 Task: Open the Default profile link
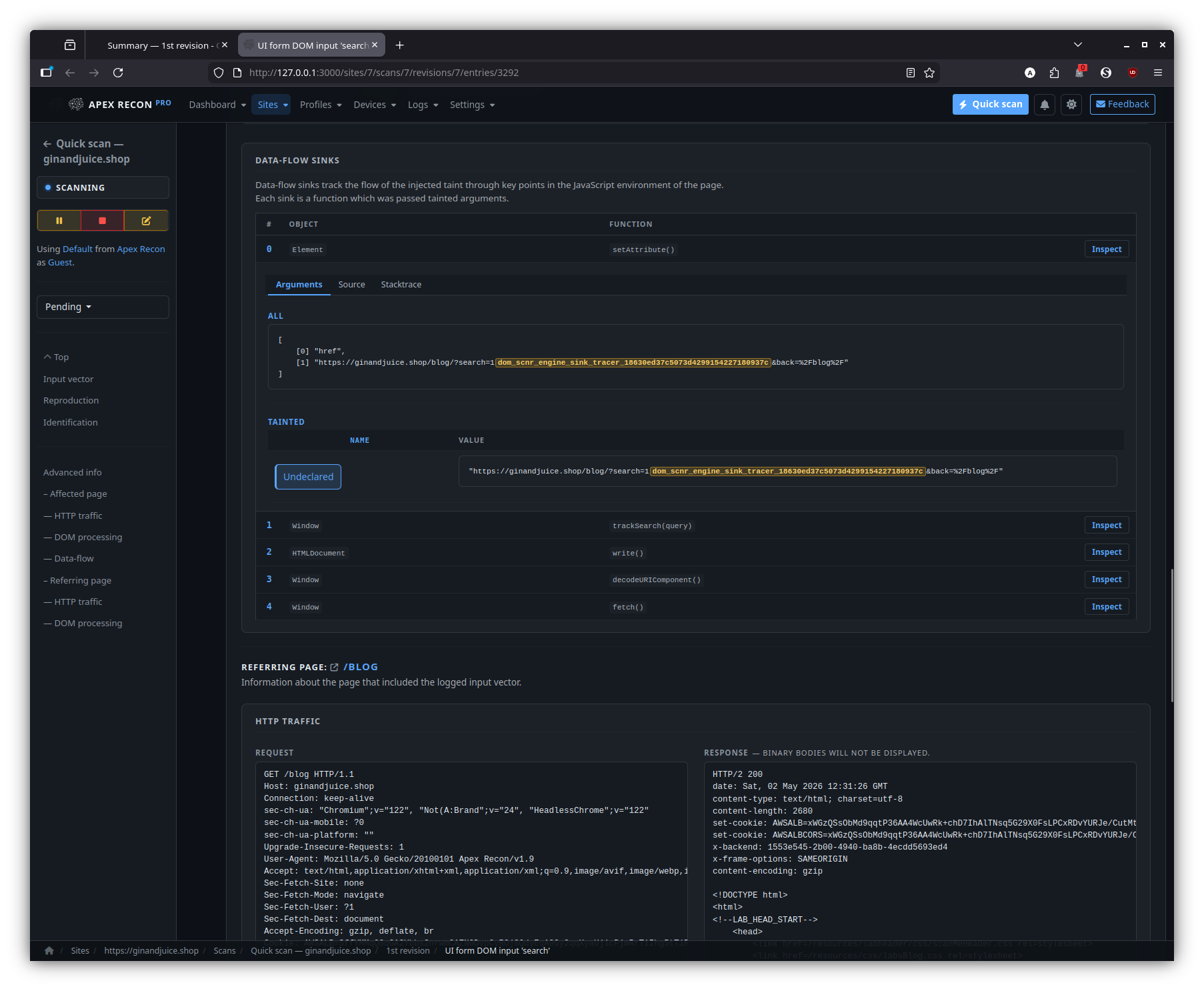pos(77,249)
